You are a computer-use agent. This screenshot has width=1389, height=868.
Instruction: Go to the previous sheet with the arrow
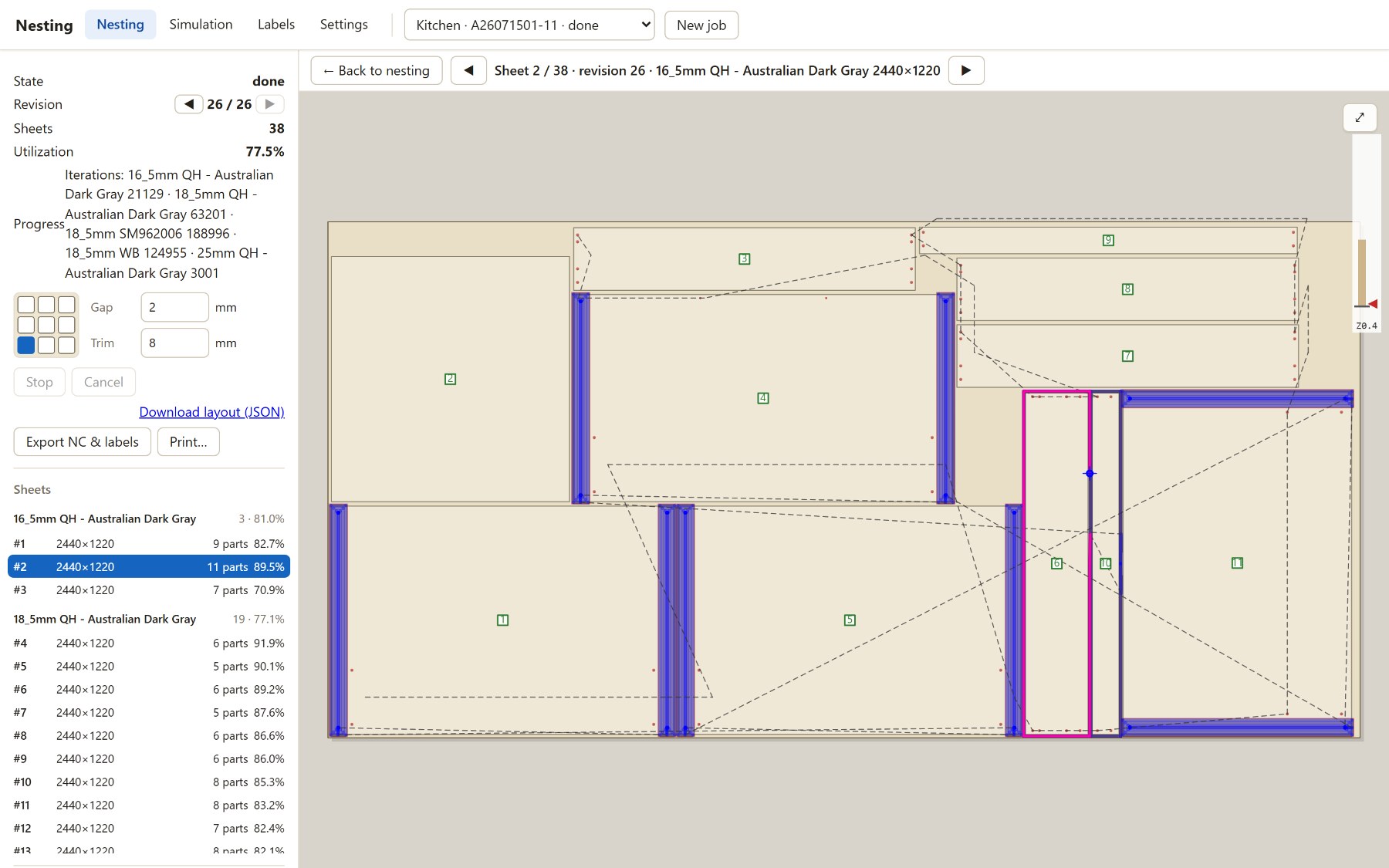tap(468, 70)
